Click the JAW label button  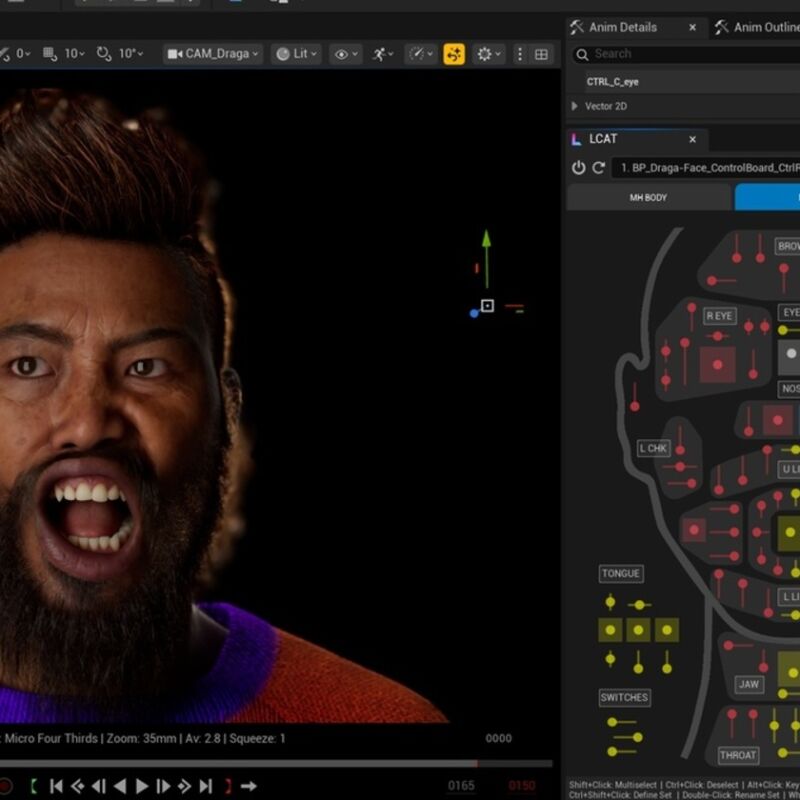click(749, 684)
